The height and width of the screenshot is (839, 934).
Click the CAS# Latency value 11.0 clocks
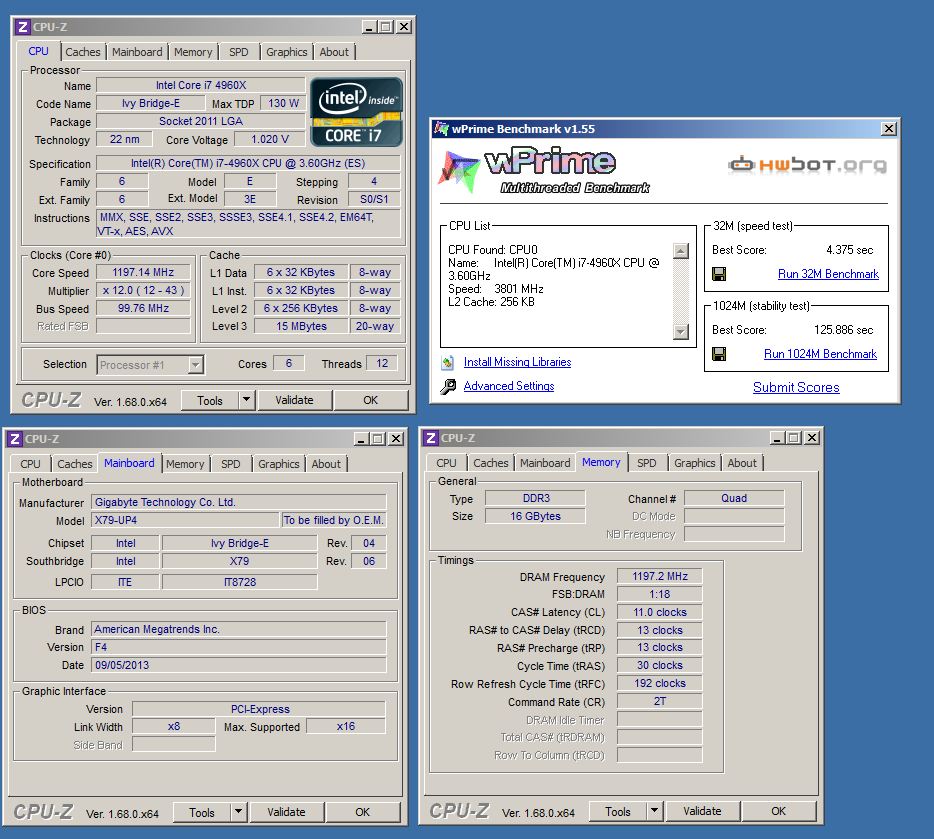[x=659, y=612]
